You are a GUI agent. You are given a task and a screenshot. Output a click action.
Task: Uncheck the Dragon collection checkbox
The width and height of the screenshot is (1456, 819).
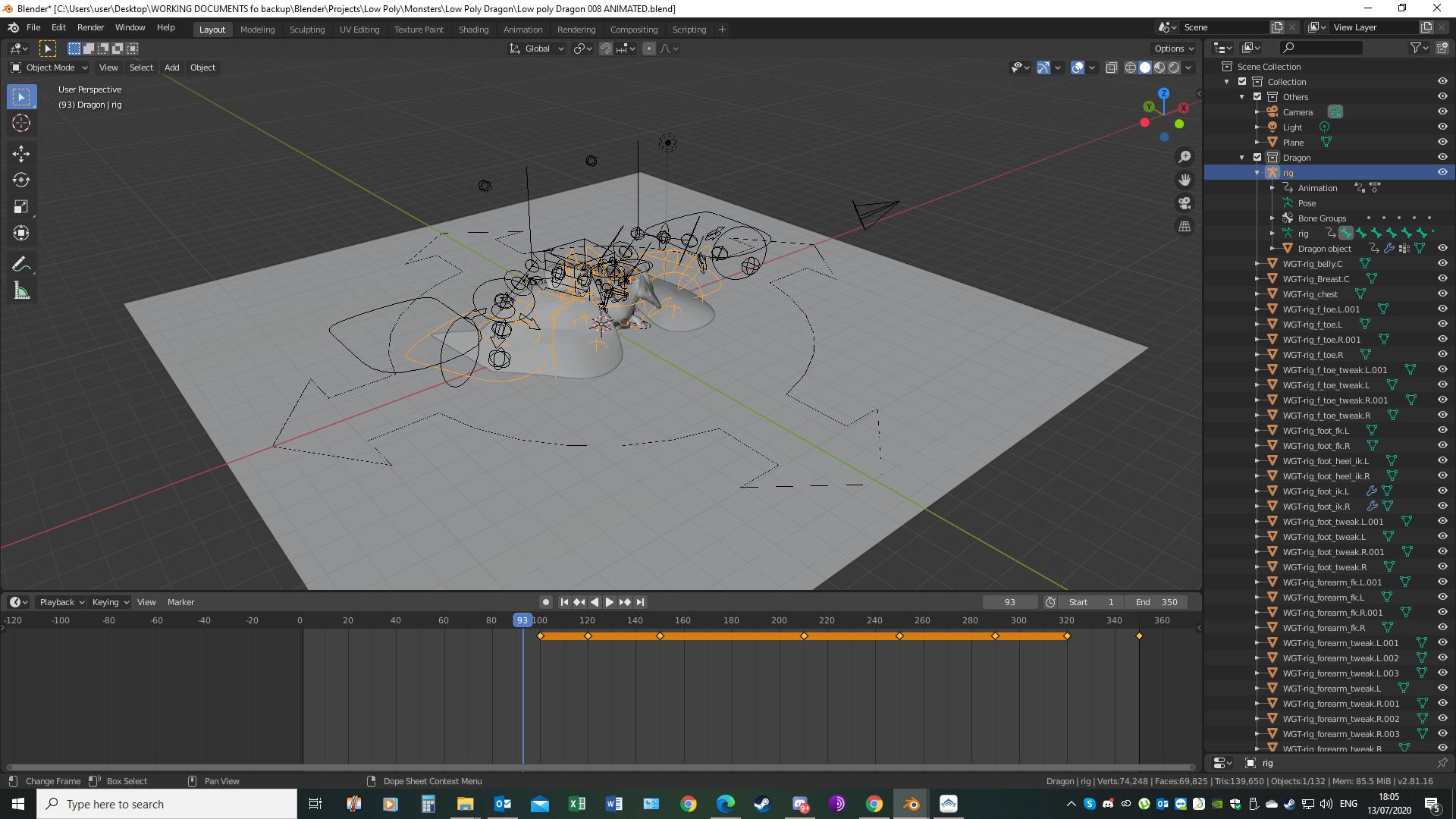click(x=1257, y=158)
